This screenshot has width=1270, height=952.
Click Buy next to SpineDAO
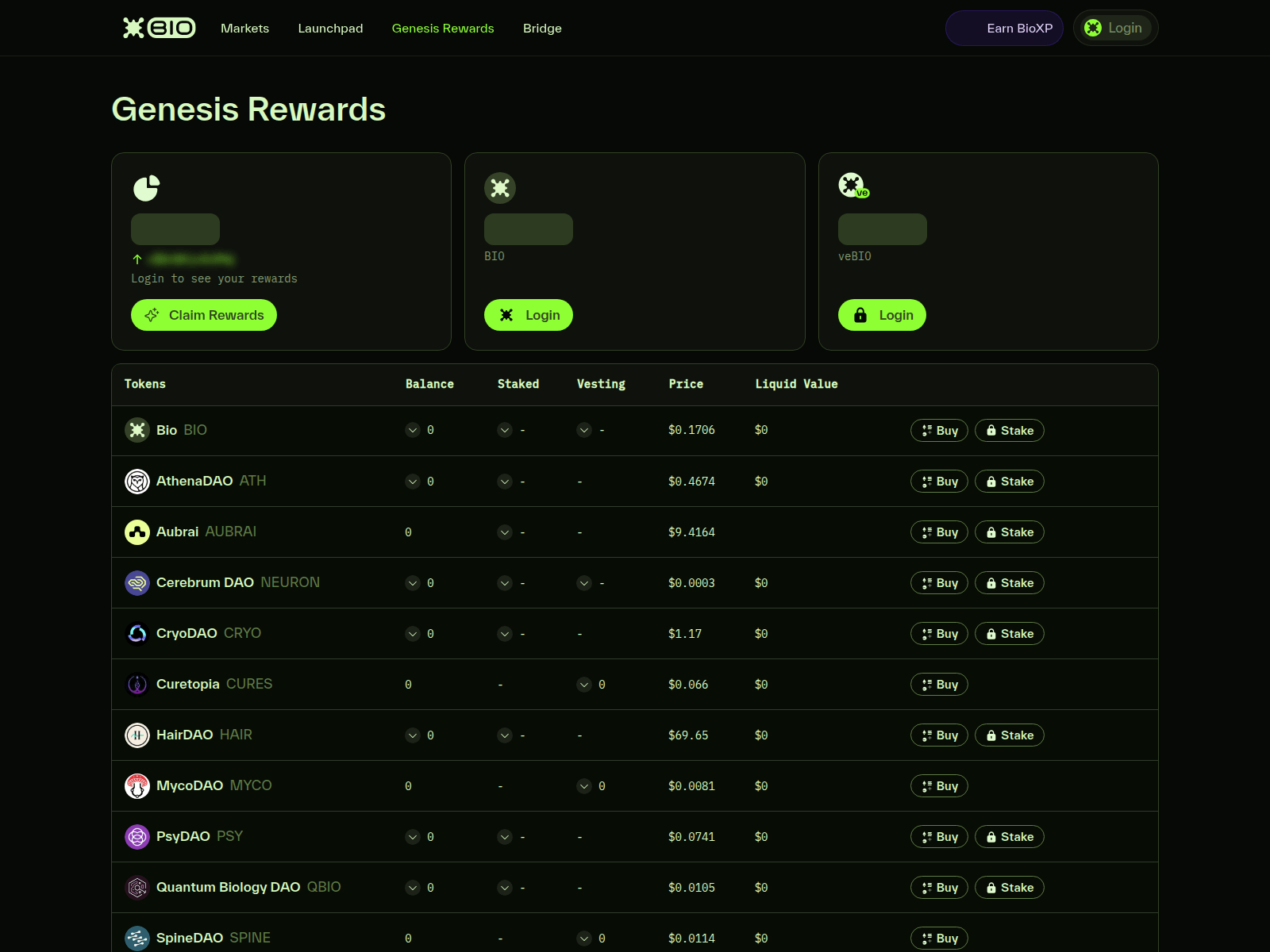pos(938,938)
